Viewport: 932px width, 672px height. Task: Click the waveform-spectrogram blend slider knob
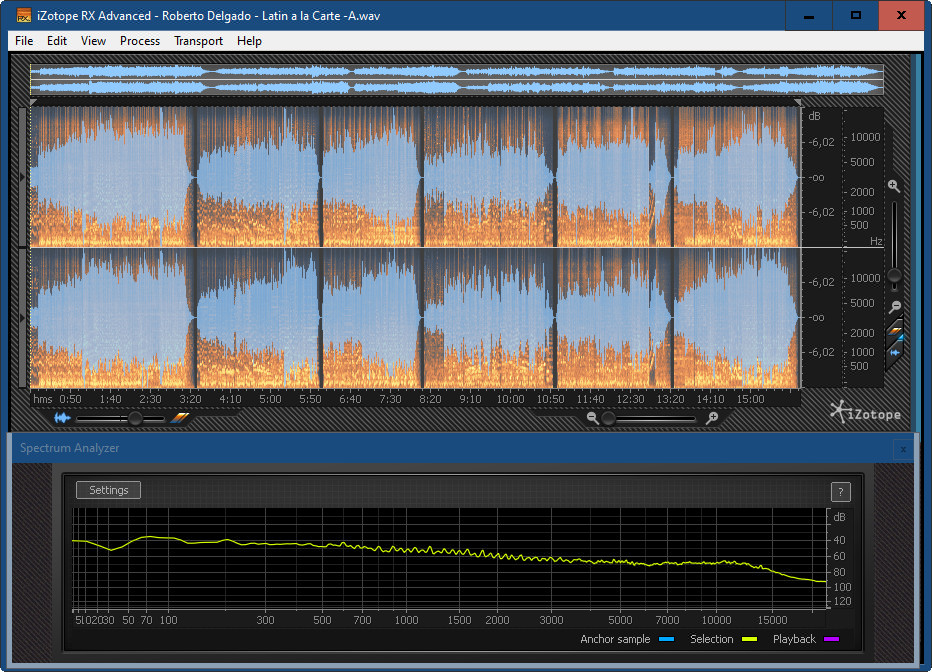tap(135, 418)
